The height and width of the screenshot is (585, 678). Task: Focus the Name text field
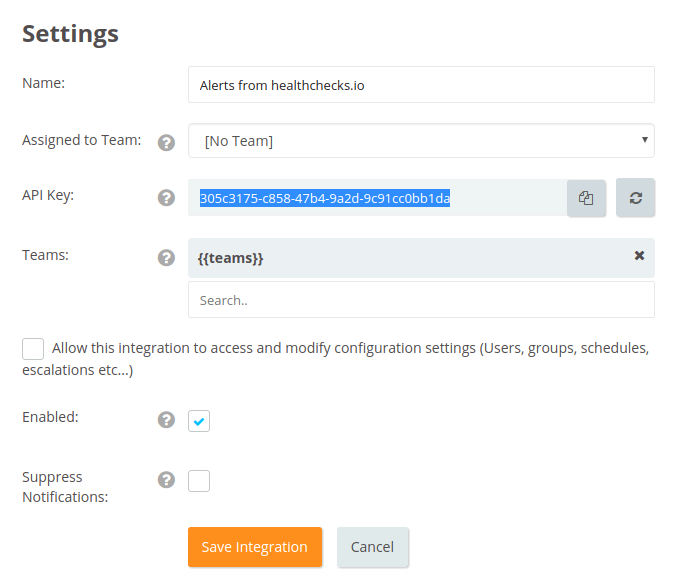pyautogui.click(x=420, y=85)
